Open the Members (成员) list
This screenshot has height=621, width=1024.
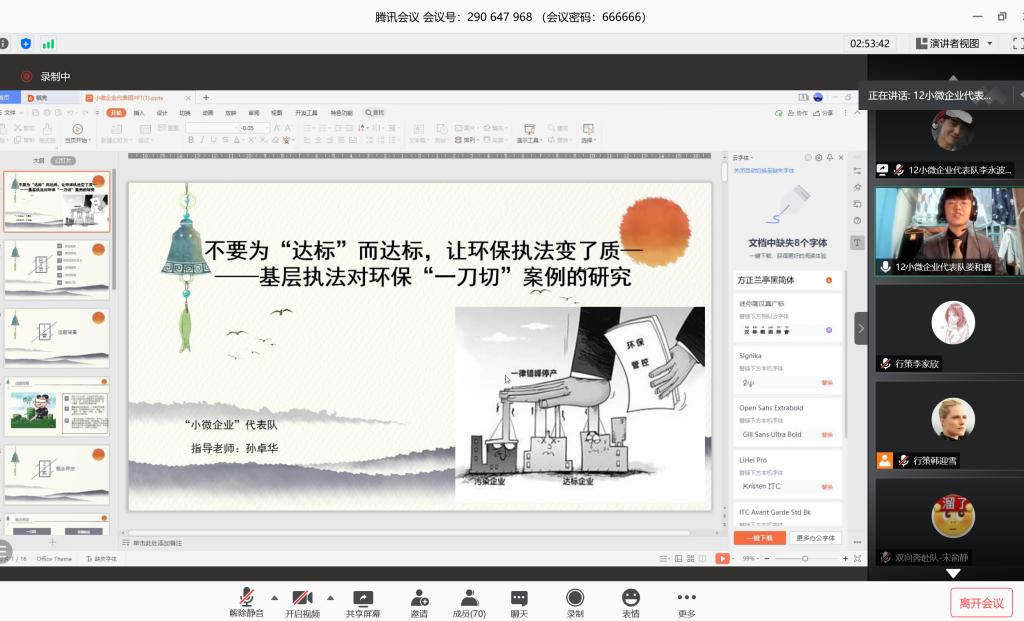coord(468,602)
